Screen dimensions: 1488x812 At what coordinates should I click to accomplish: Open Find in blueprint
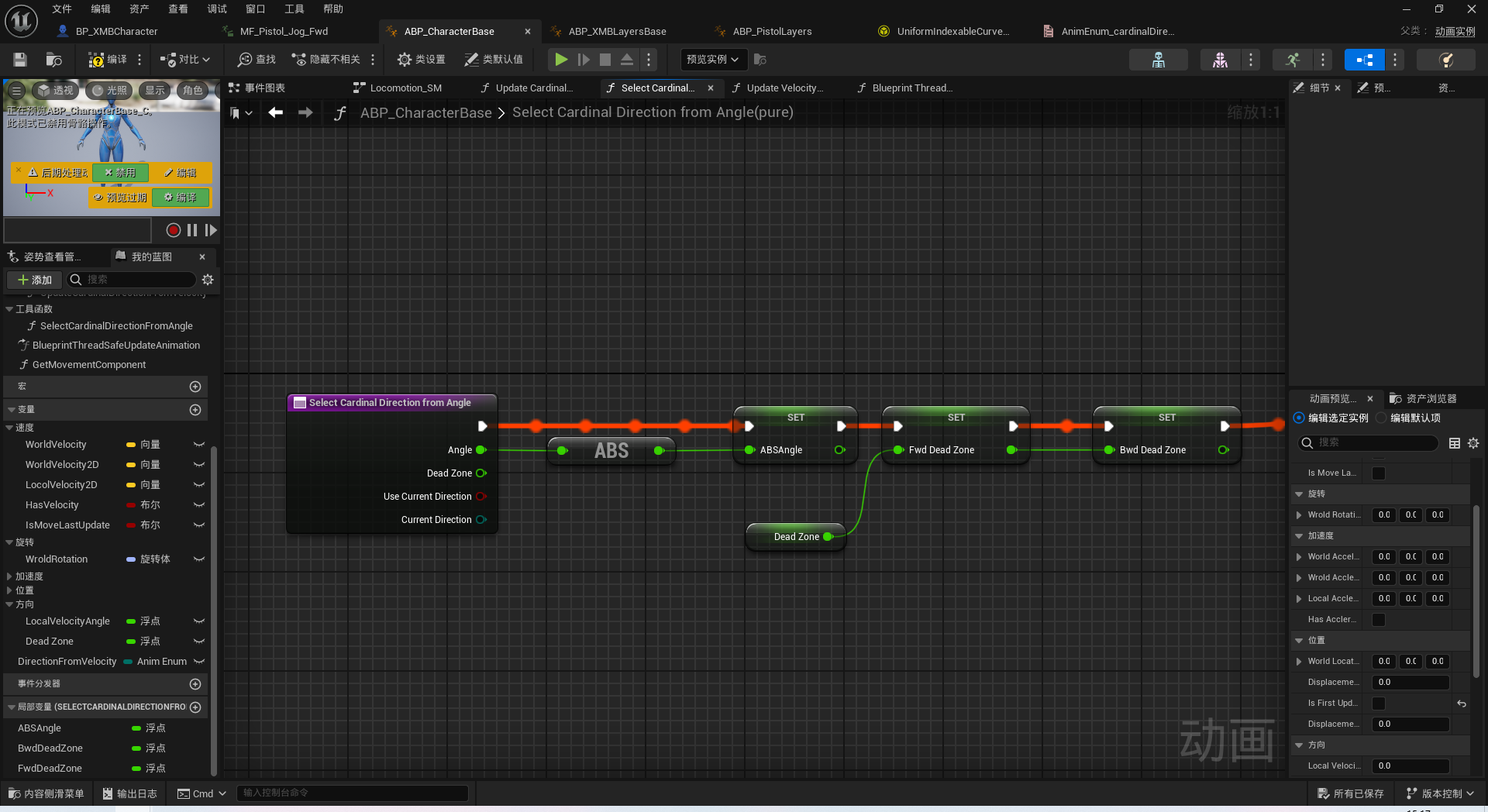257,60
